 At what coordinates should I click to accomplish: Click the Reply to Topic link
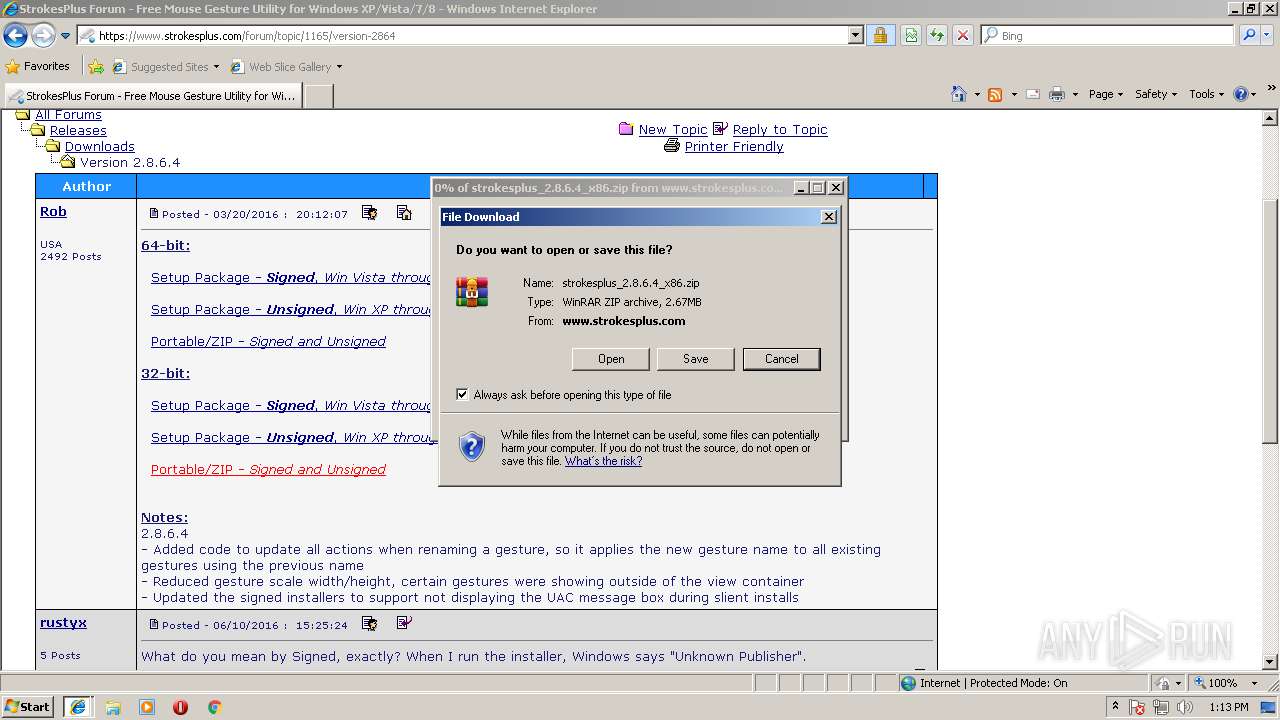(780, 130)
